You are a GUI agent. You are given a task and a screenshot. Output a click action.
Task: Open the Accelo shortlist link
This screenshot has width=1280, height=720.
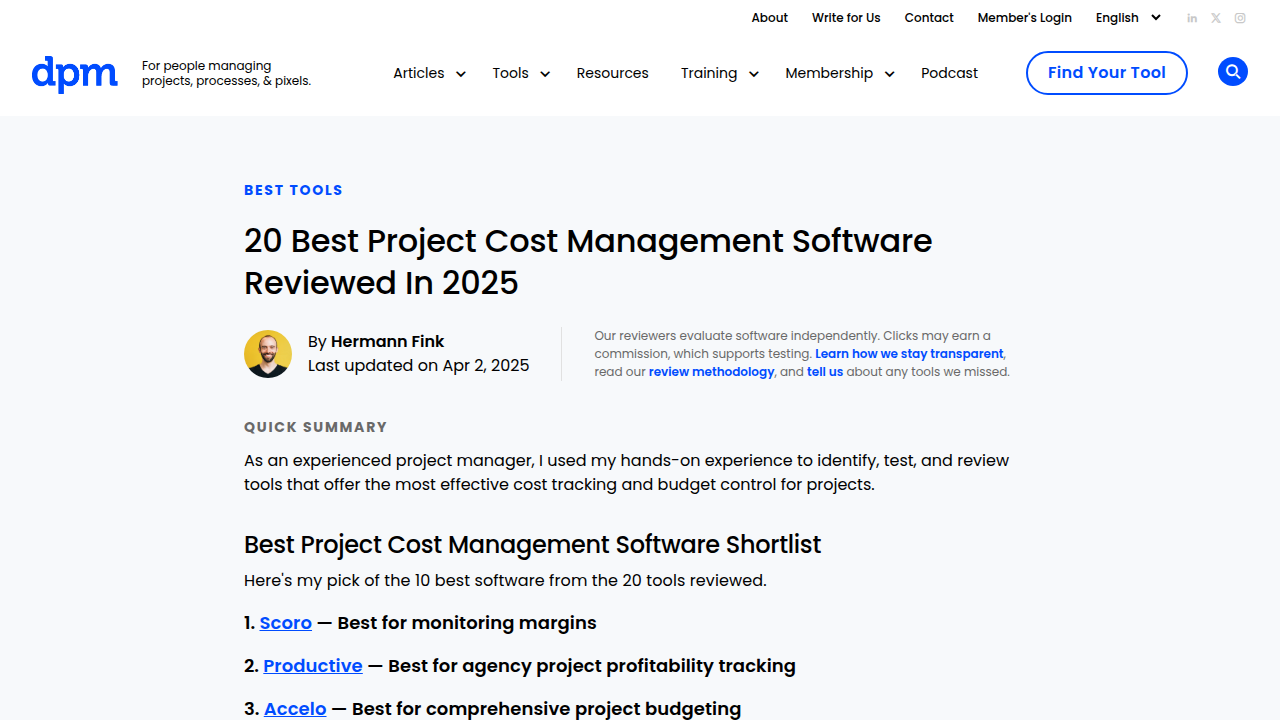295,709
